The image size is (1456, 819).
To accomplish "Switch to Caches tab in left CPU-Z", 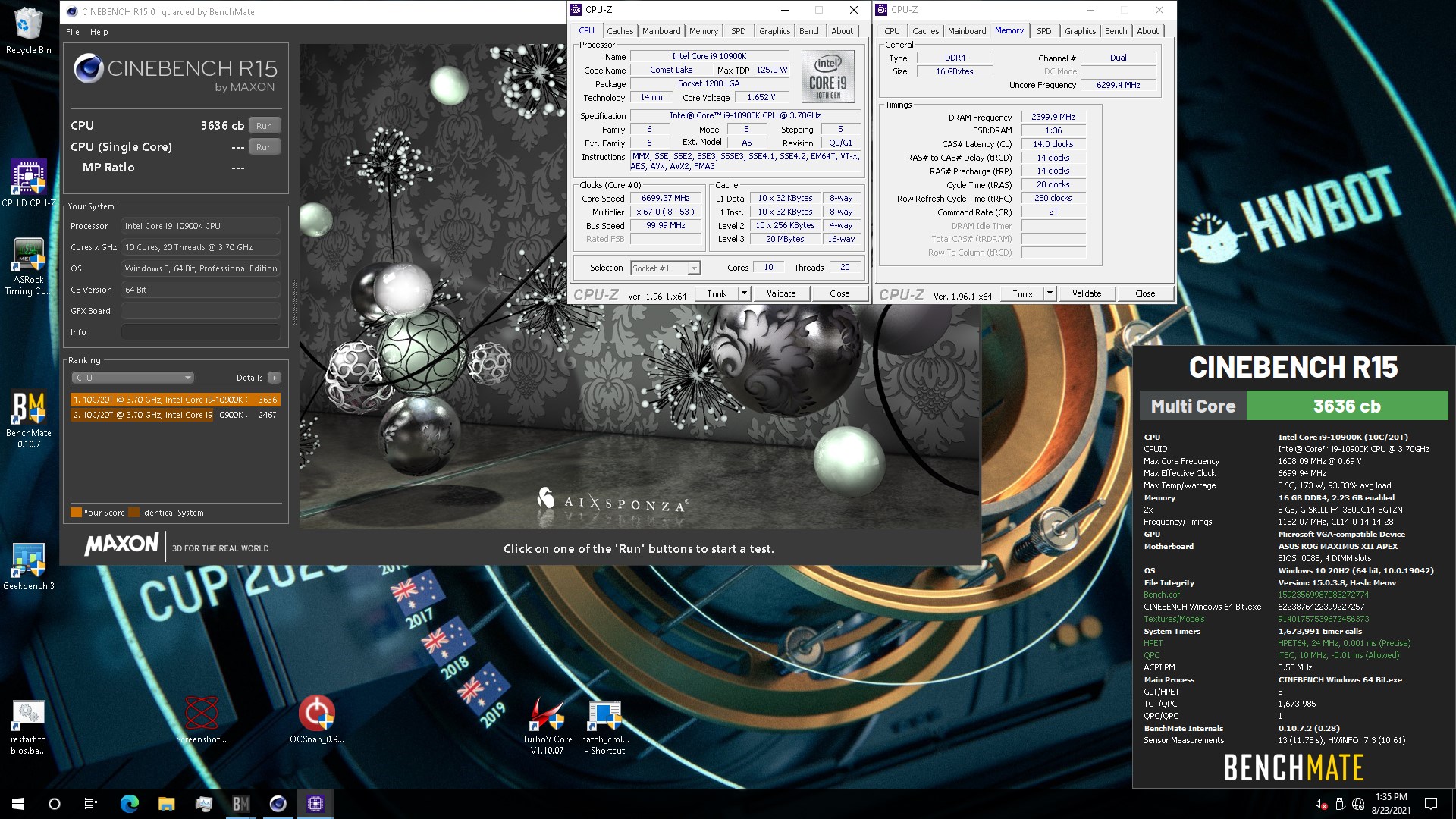I will point(620,31).
